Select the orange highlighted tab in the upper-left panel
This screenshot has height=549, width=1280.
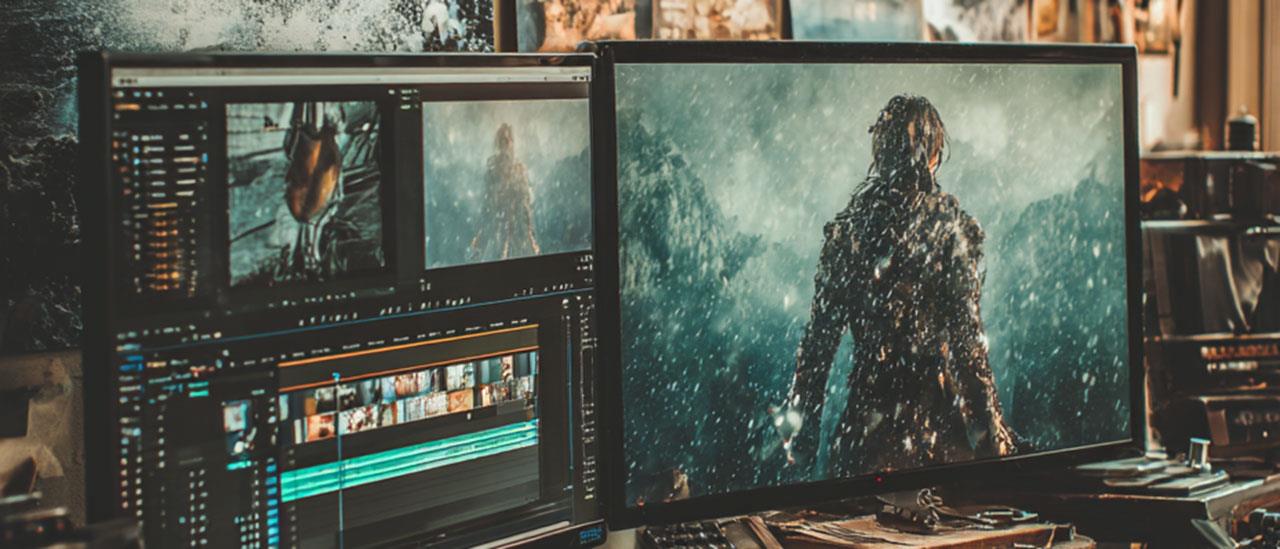tap(127, 106)
